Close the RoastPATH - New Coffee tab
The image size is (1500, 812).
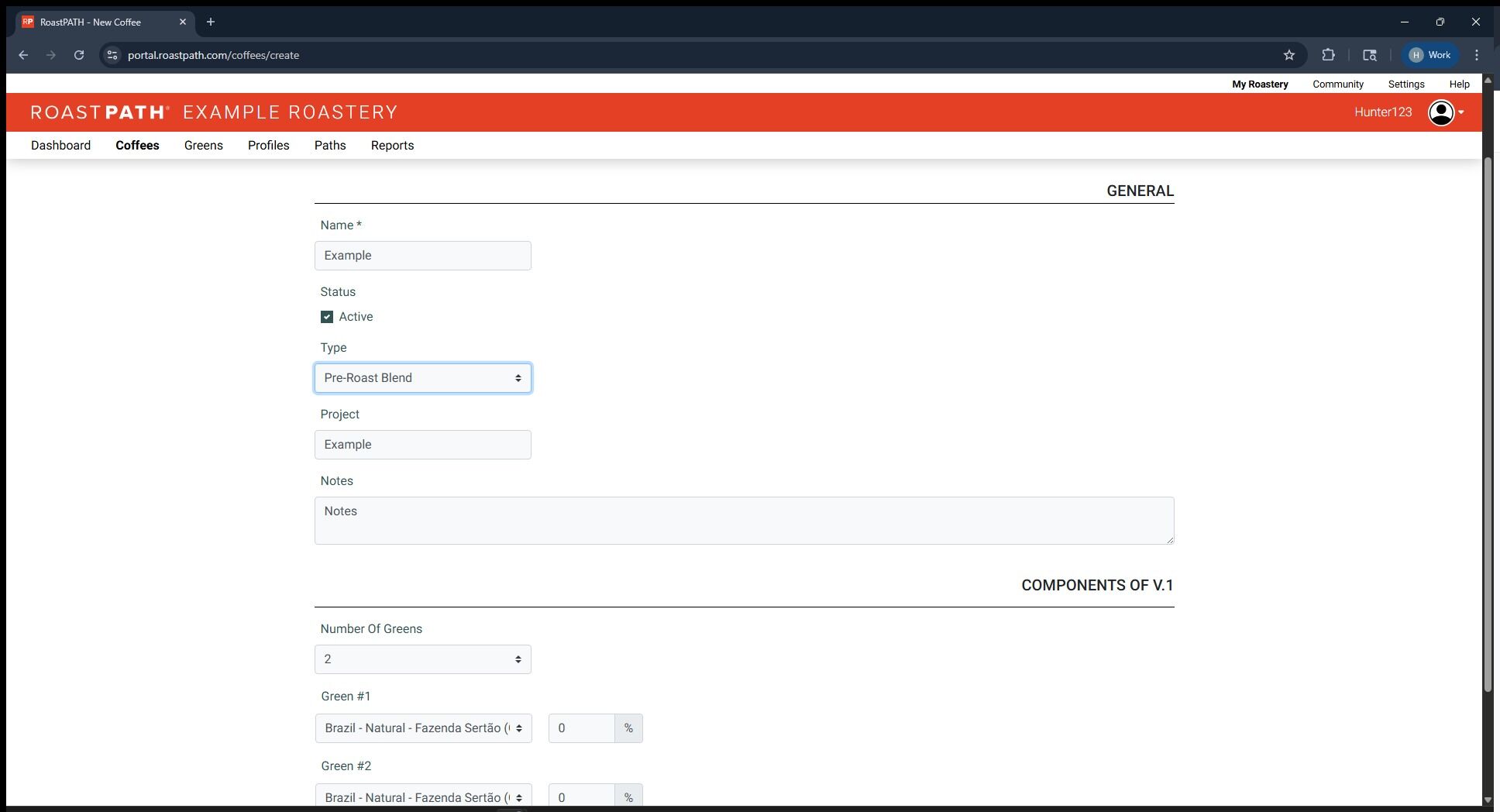183,22
